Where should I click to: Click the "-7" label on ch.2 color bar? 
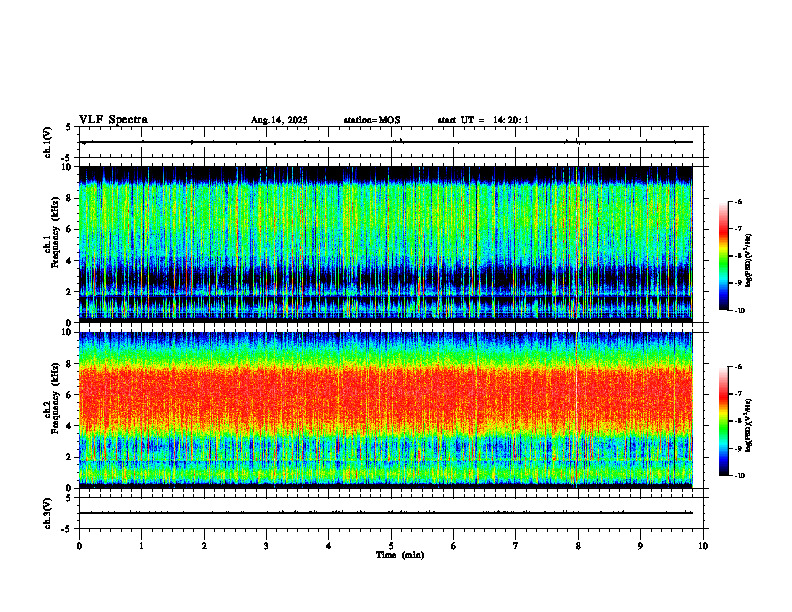coord(738,394)
